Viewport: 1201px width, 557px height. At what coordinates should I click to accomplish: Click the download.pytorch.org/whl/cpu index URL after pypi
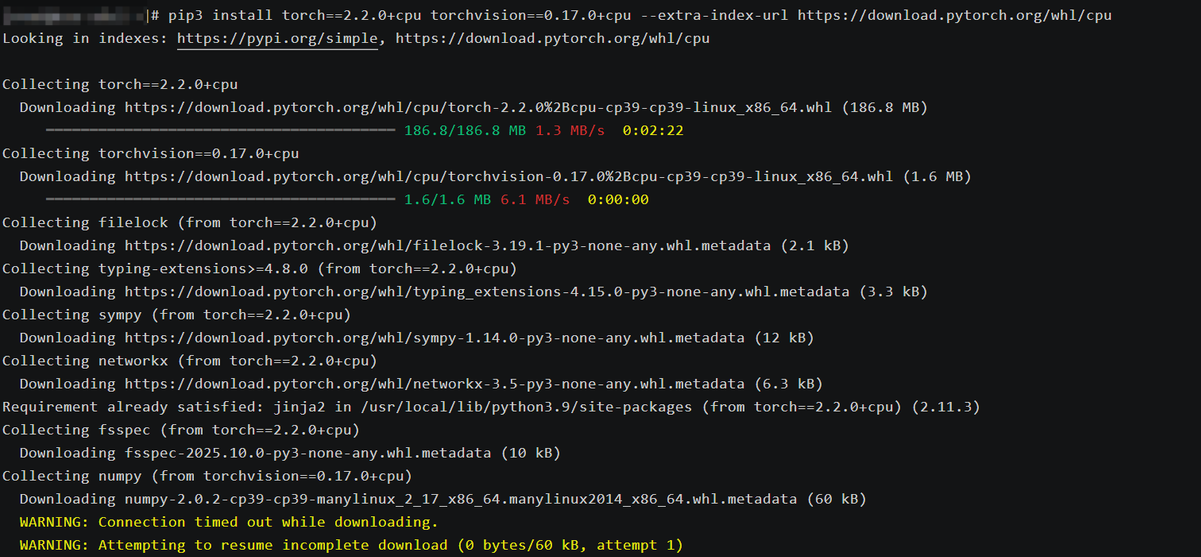point(553,38)
